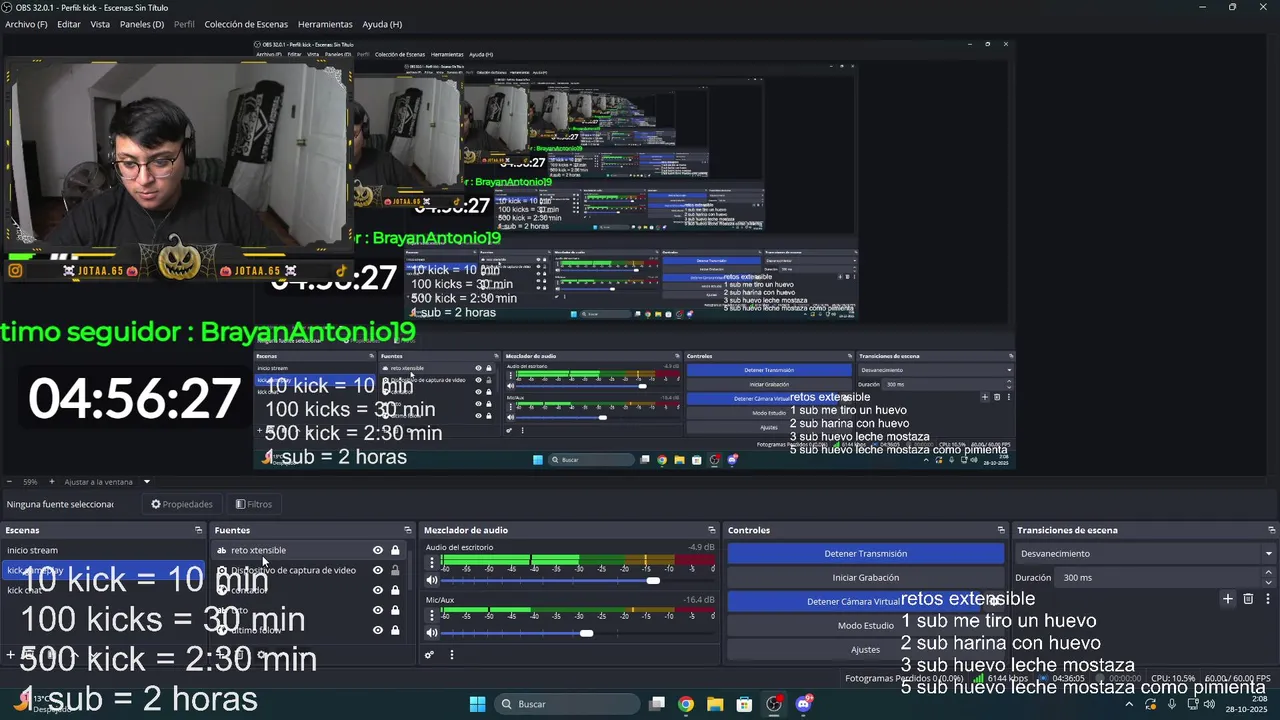Open the 'Ajustar a la ventana' scaling dropdown
Image resolution: width=1280 pixels, height=720 pixels.
click(106, 482)
